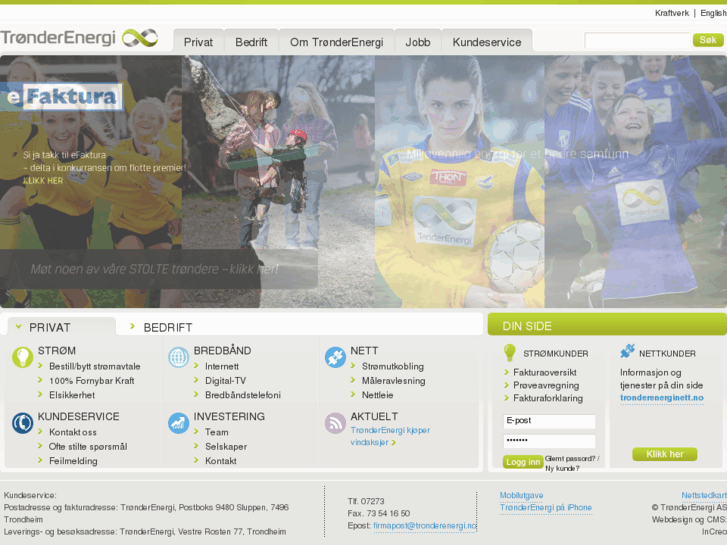Click the Bredbånd globe icon
The image size is (727, 545).
pos(179,357)
